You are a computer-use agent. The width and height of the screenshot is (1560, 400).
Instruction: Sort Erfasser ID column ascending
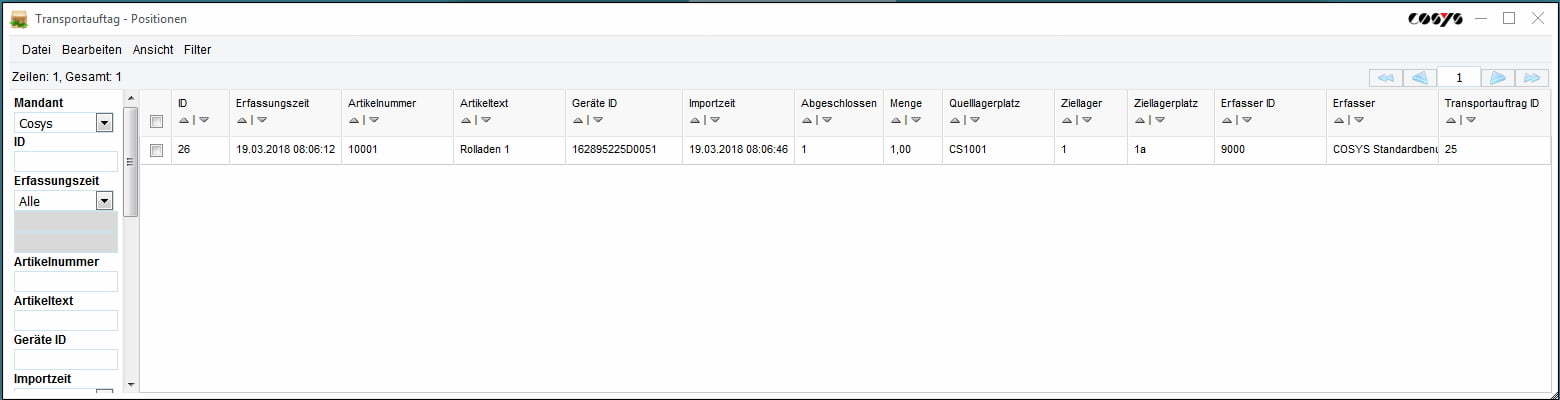pyautogui.click(x=1226, y=120)
